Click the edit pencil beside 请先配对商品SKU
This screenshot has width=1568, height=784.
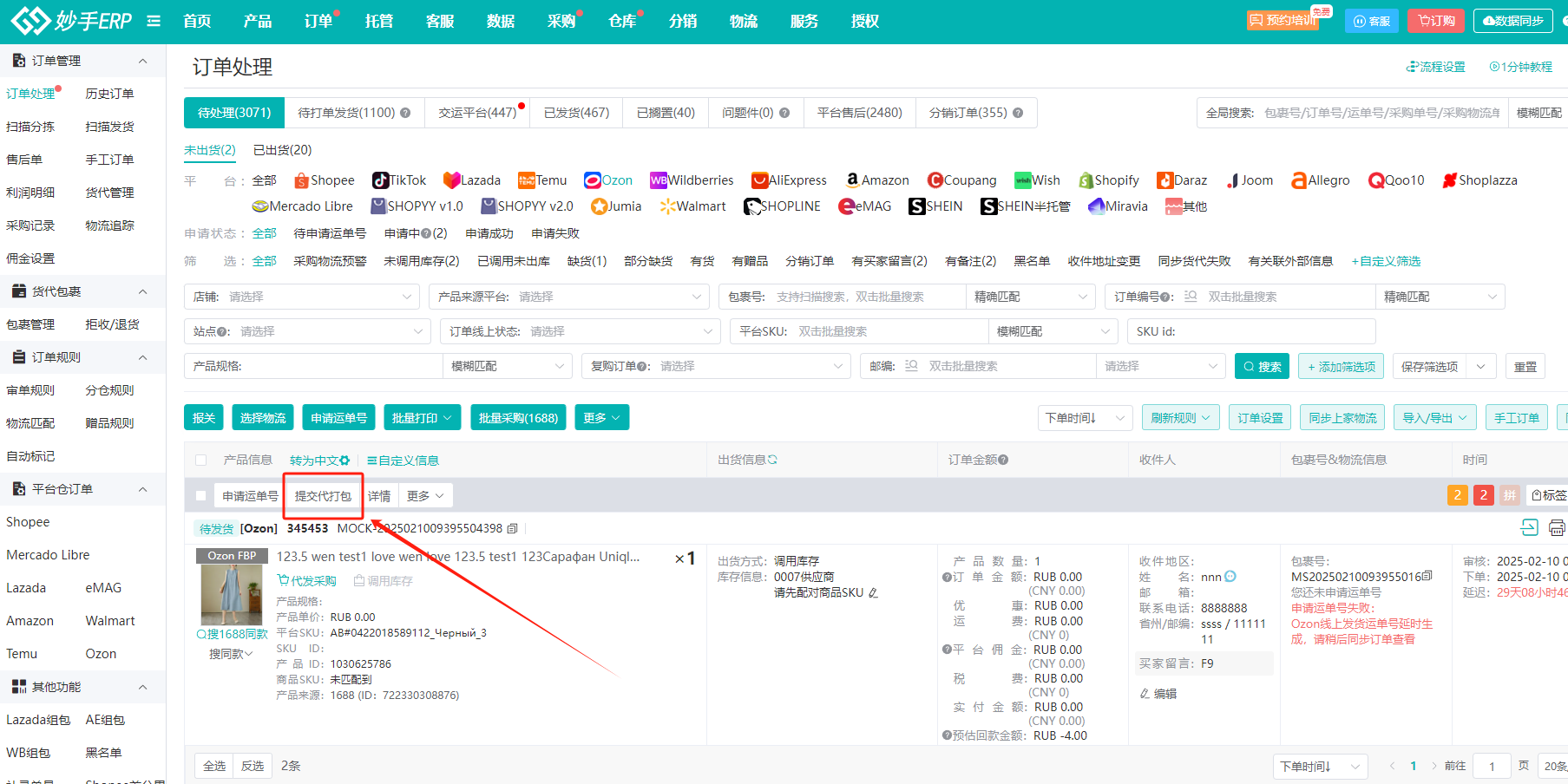pos(873,593)
